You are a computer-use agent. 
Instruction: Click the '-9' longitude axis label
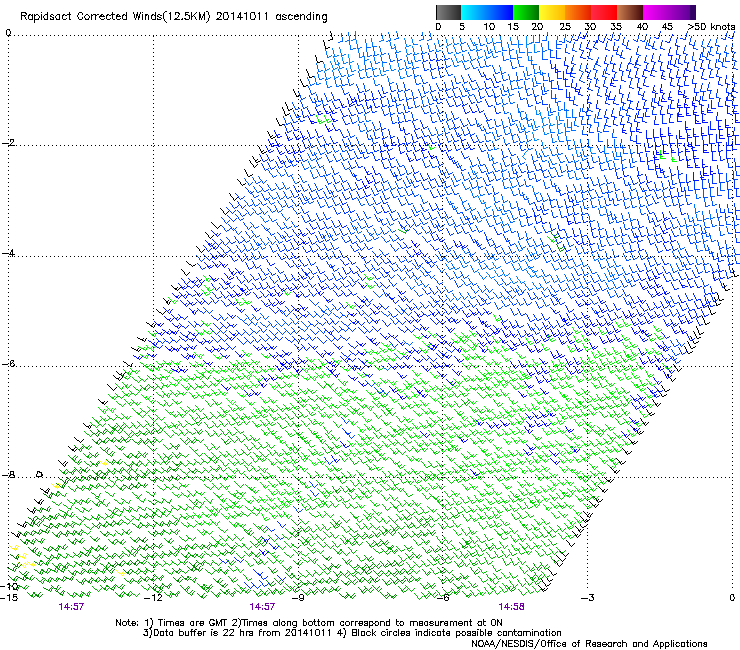[x=298, y=598]
